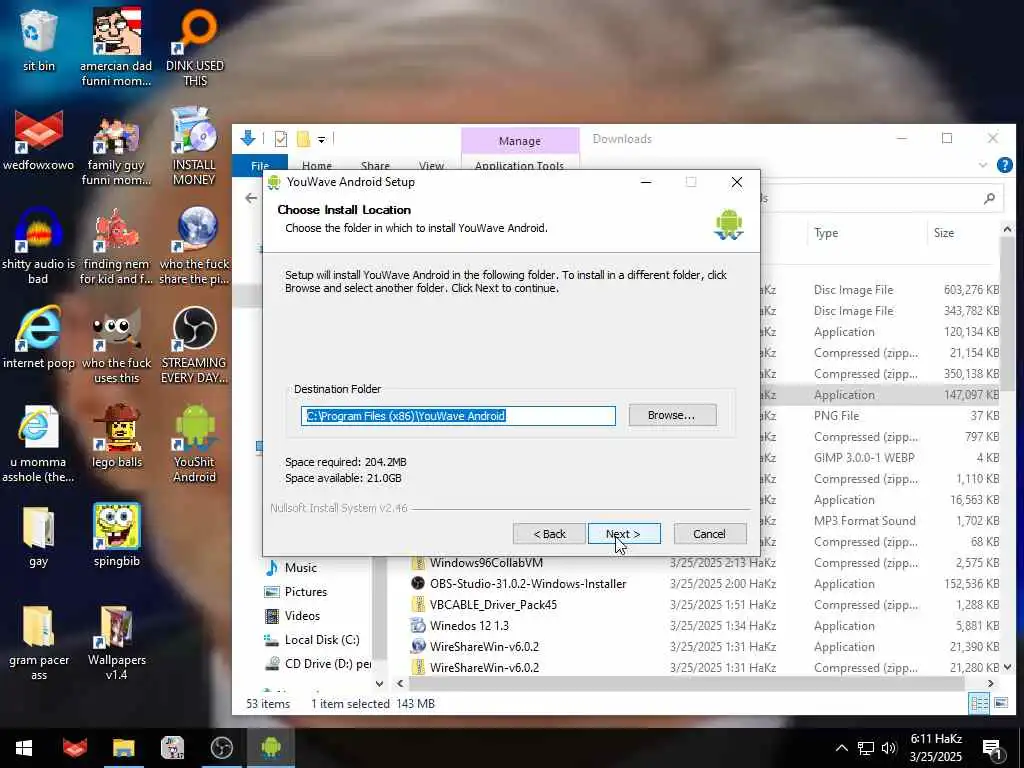Select the Winedos 12 1.3 file
Image resolution: width=1024 pixels, height=768 pixels.
[469, 626]
